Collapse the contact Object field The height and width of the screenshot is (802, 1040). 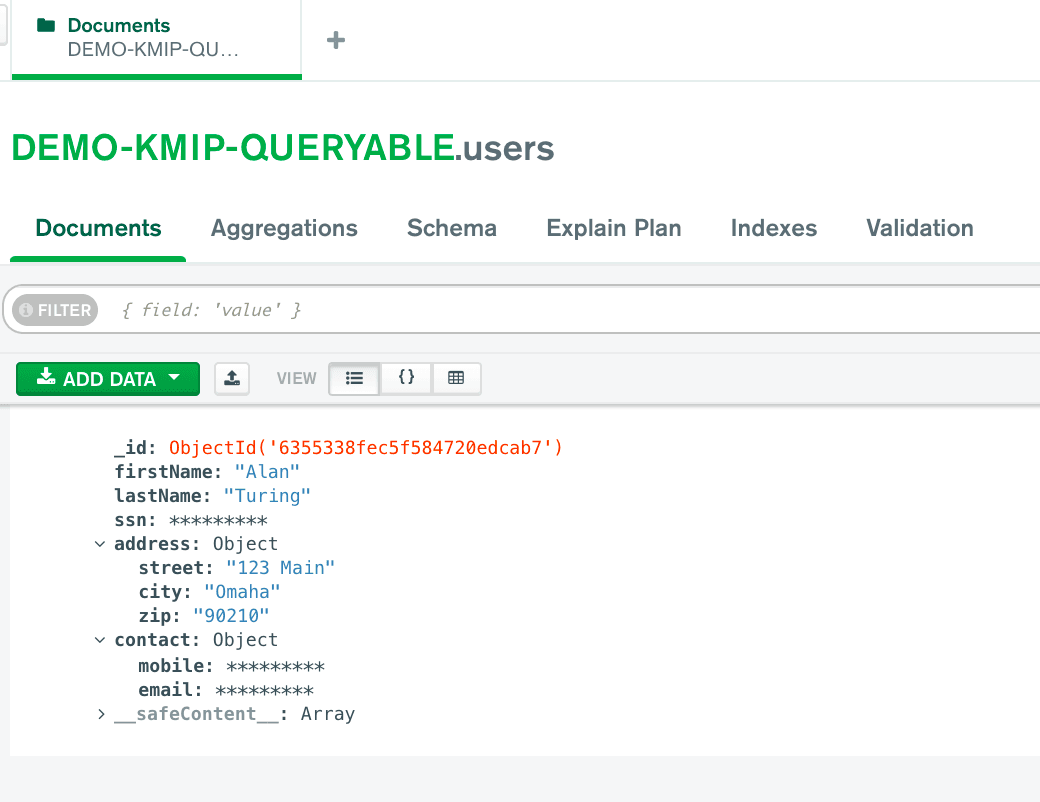99,639
